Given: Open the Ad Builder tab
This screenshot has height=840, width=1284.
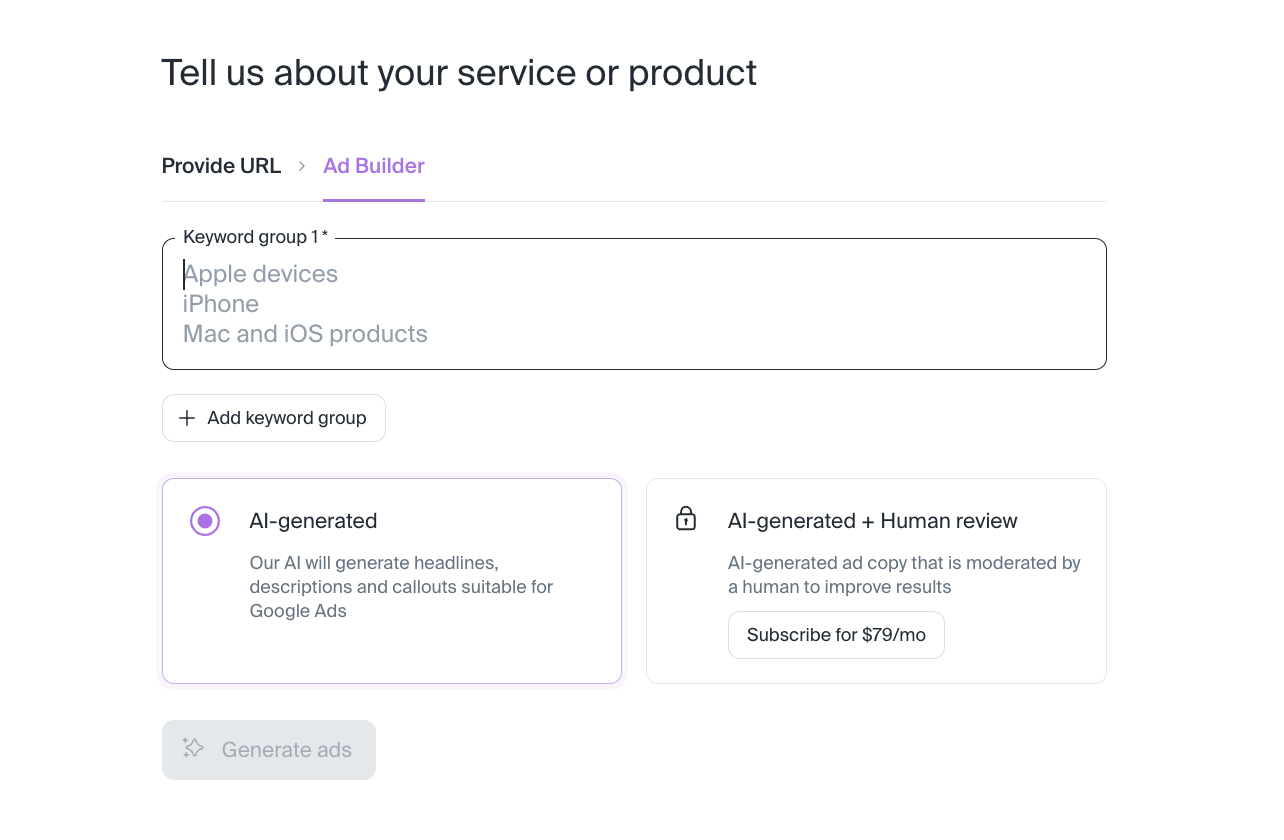Looking at the screenshot, I should click(x=374, y=166).
